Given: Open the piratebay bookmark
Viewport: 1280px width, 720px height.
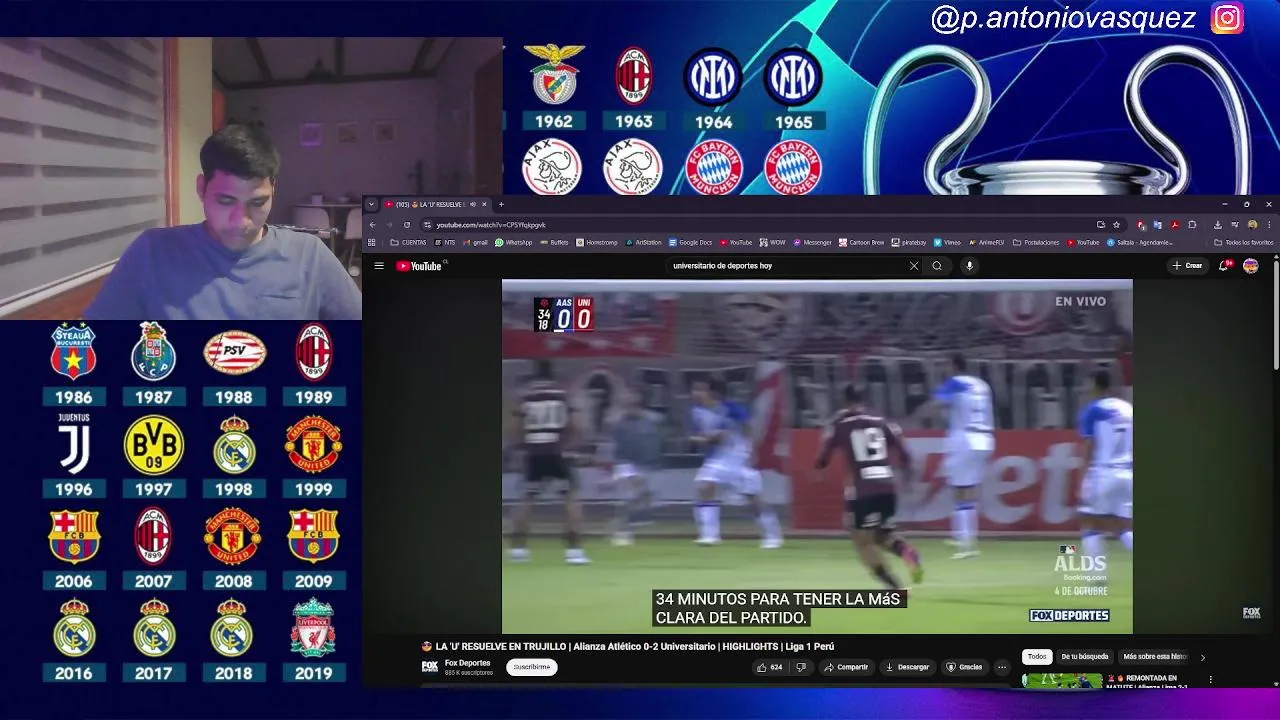Looking at the screenshot, I should pyautogui.click(x=909, y=242).
